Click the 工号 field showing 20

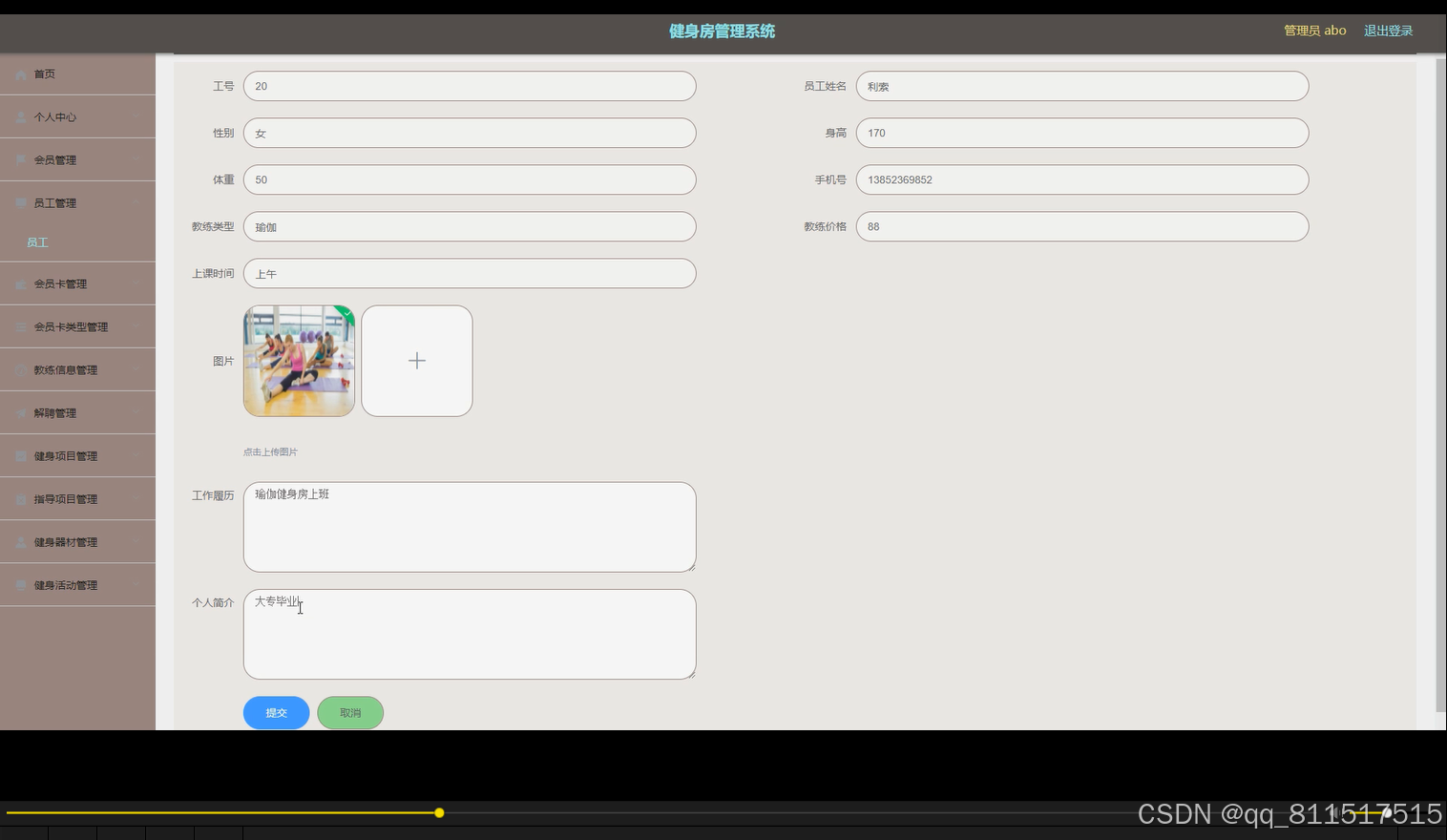(x=470, y=86)
